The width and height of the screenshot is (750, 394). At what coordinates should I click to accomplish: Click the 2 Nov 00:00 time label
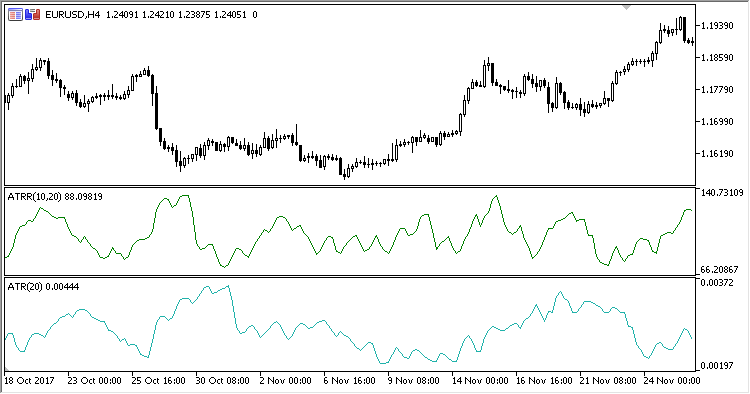pyautogui.click(x=286, y=381)
